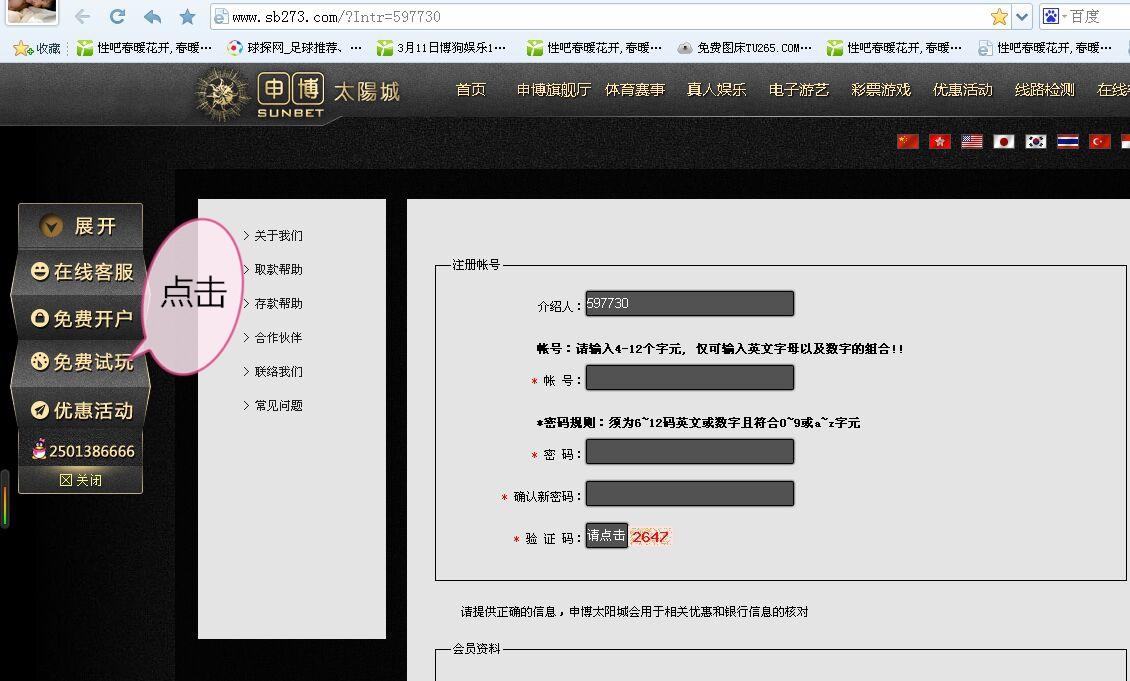This screenshot has height=681, width=1130.
Task: Click the undo/restore arrow icon in toolbar
Action: (x=152, y=16)
